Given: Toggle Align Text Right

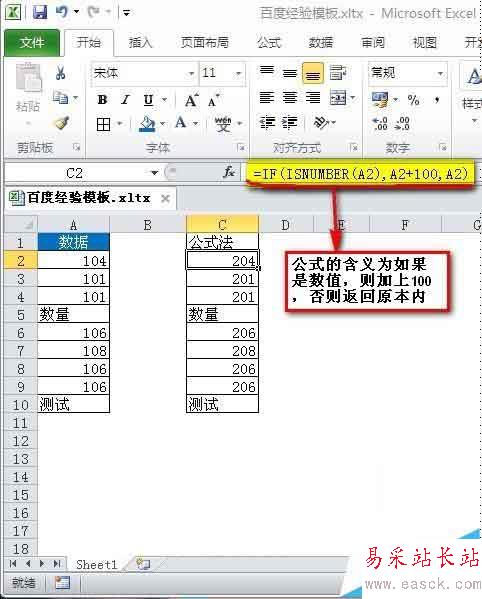Looking at the screenshot, I should point(313,97).
